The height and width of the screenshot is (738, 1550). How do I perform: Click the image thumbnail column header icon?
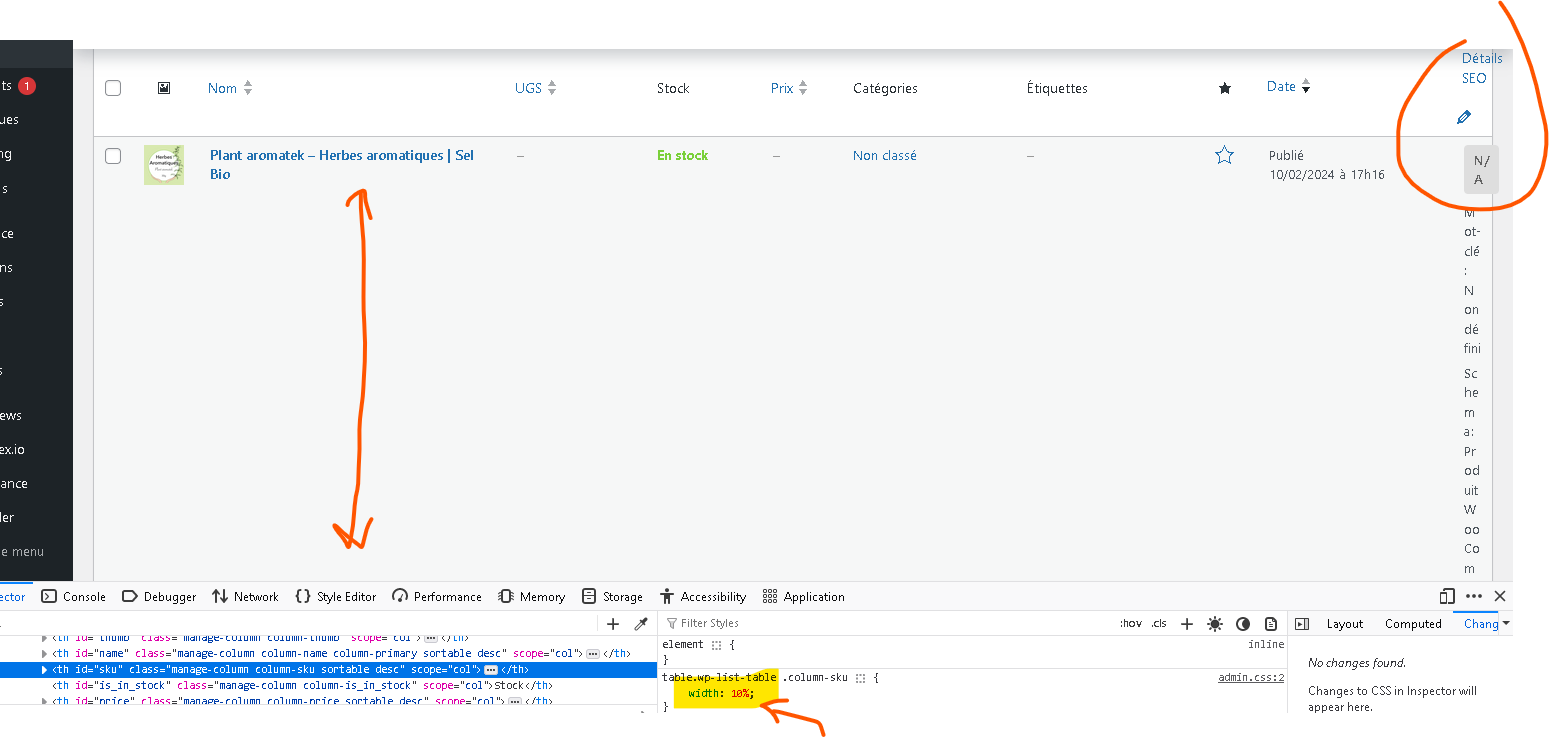coord(164,88)
